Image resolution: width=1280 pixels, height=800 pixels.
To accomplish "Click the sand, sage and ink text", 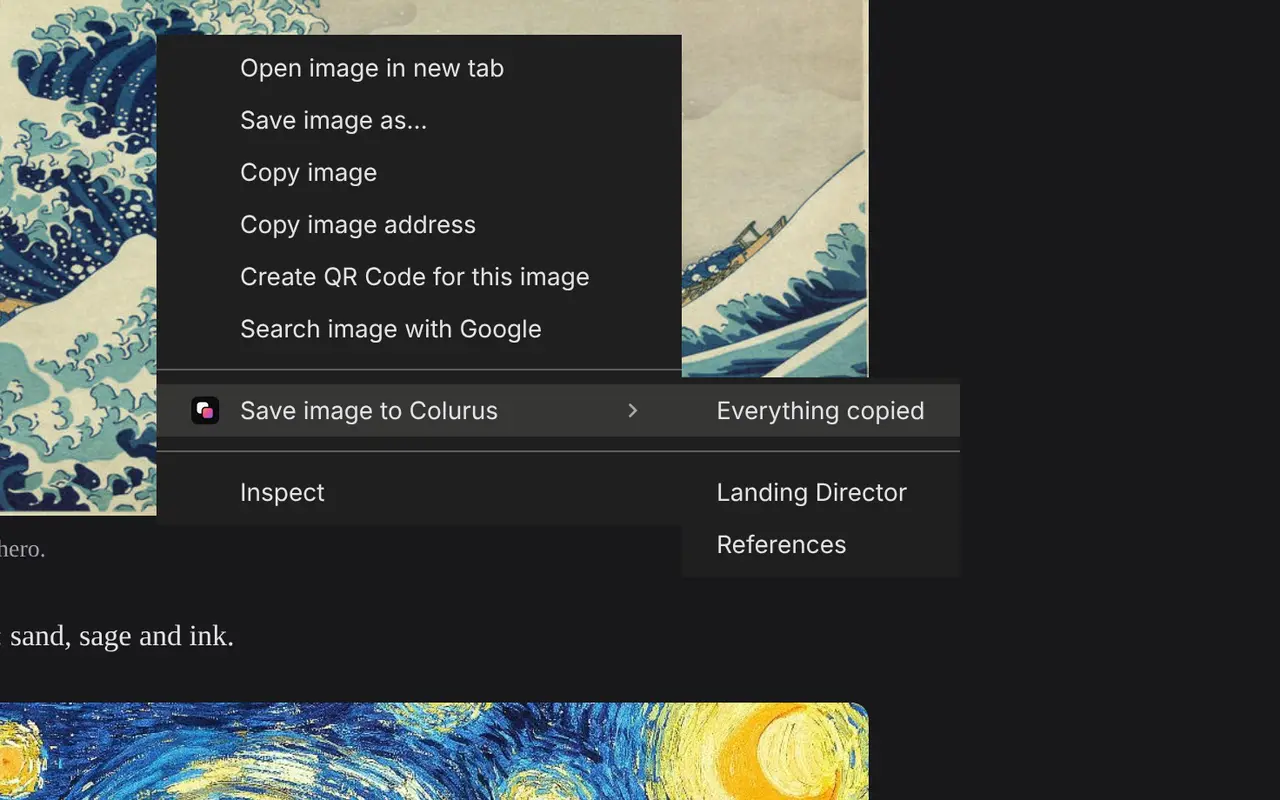I will pos(121,636).
